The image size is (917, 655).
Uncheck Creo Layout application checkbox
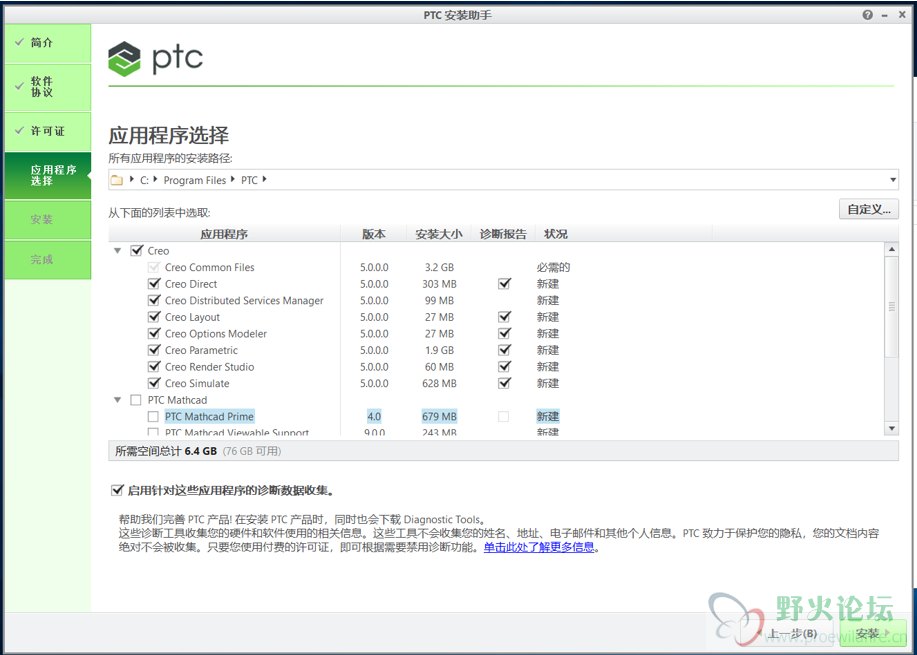(154, 317)
